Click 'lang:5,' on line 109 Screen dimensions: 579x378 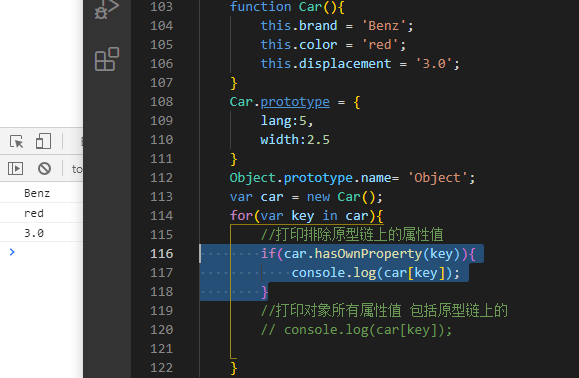[287, 121]
